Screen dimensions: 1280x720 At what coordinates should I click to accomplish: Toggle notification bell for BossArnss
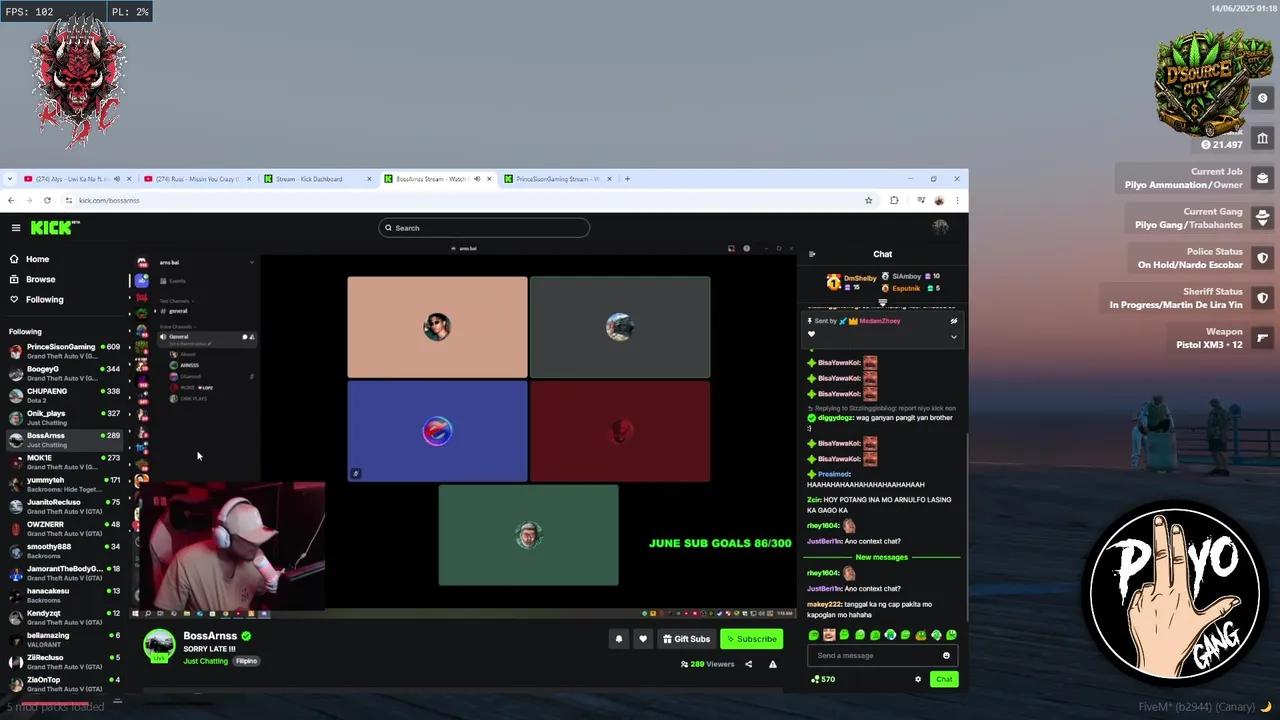(x=618, y=639)
